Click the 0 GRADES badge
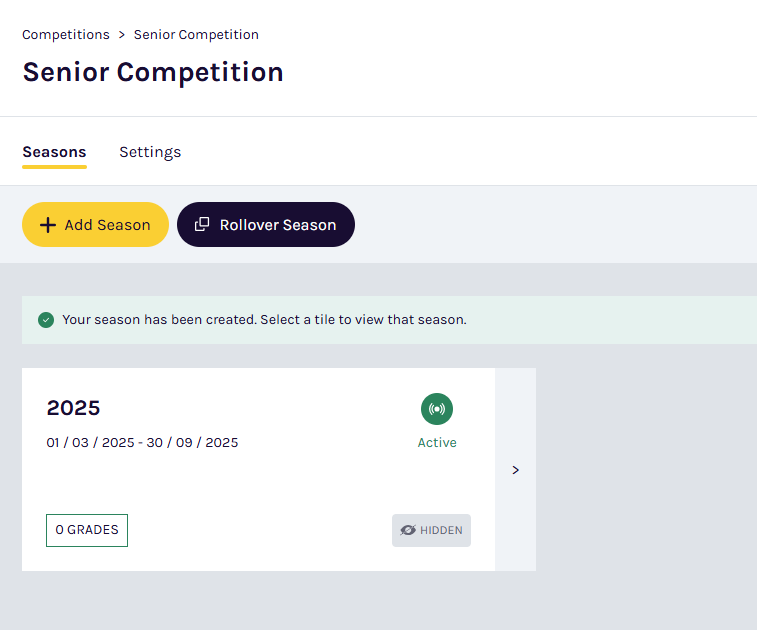Image resolution: width=757 pixels, height=630 pixels. point(87,530)
